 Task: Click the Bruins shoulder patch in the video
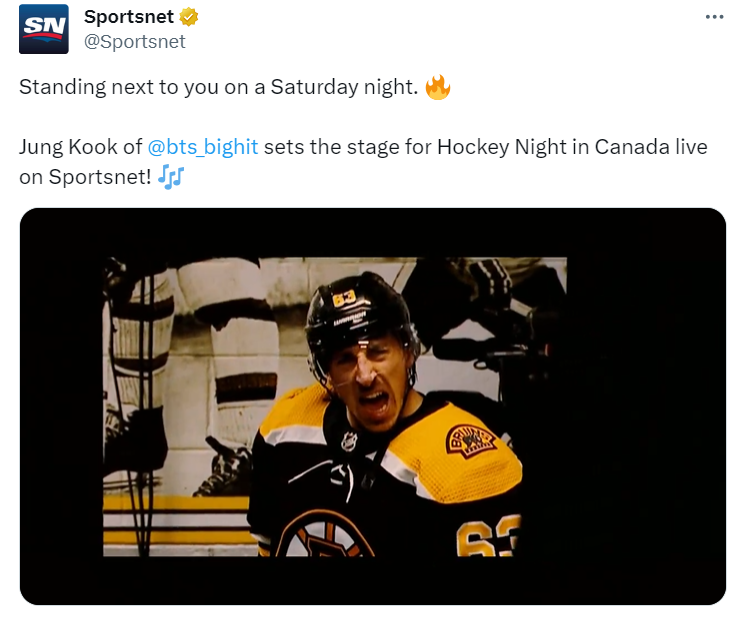pyautogui.click(x=469, y=439)
